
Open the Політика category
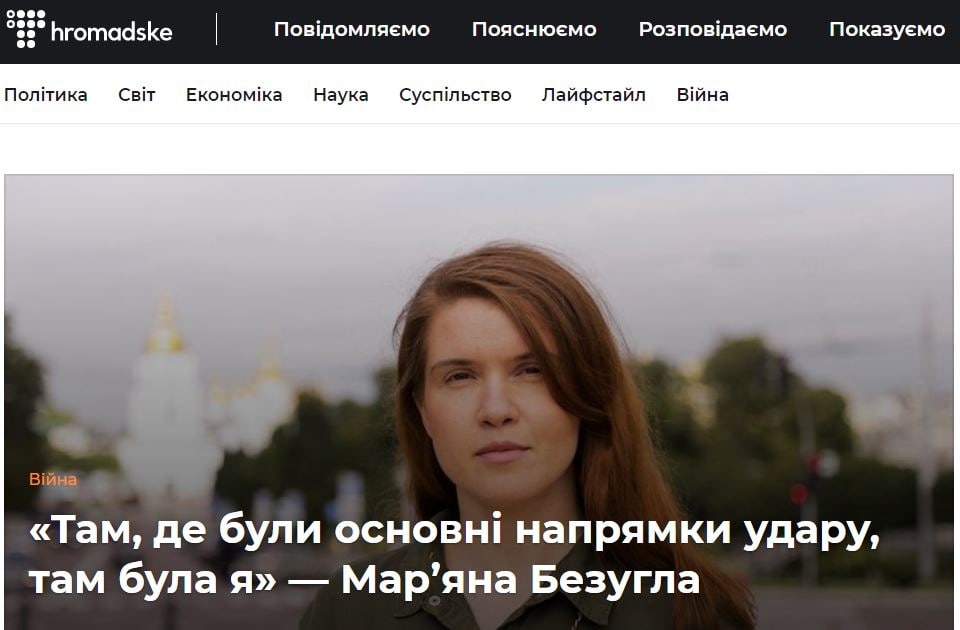46,95
